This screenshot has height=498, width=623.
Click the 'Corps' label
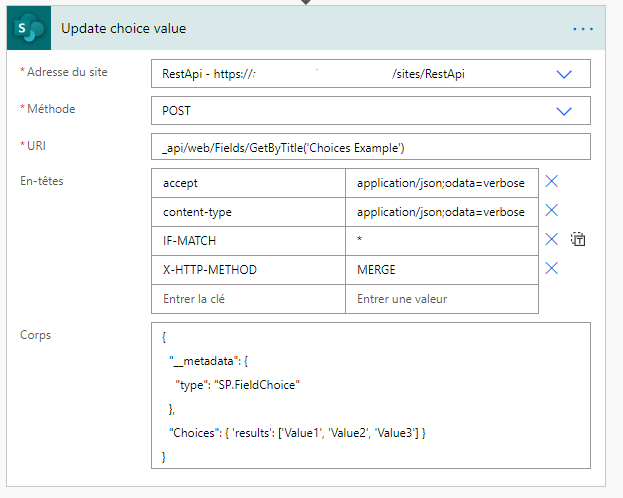coord(35,335)
